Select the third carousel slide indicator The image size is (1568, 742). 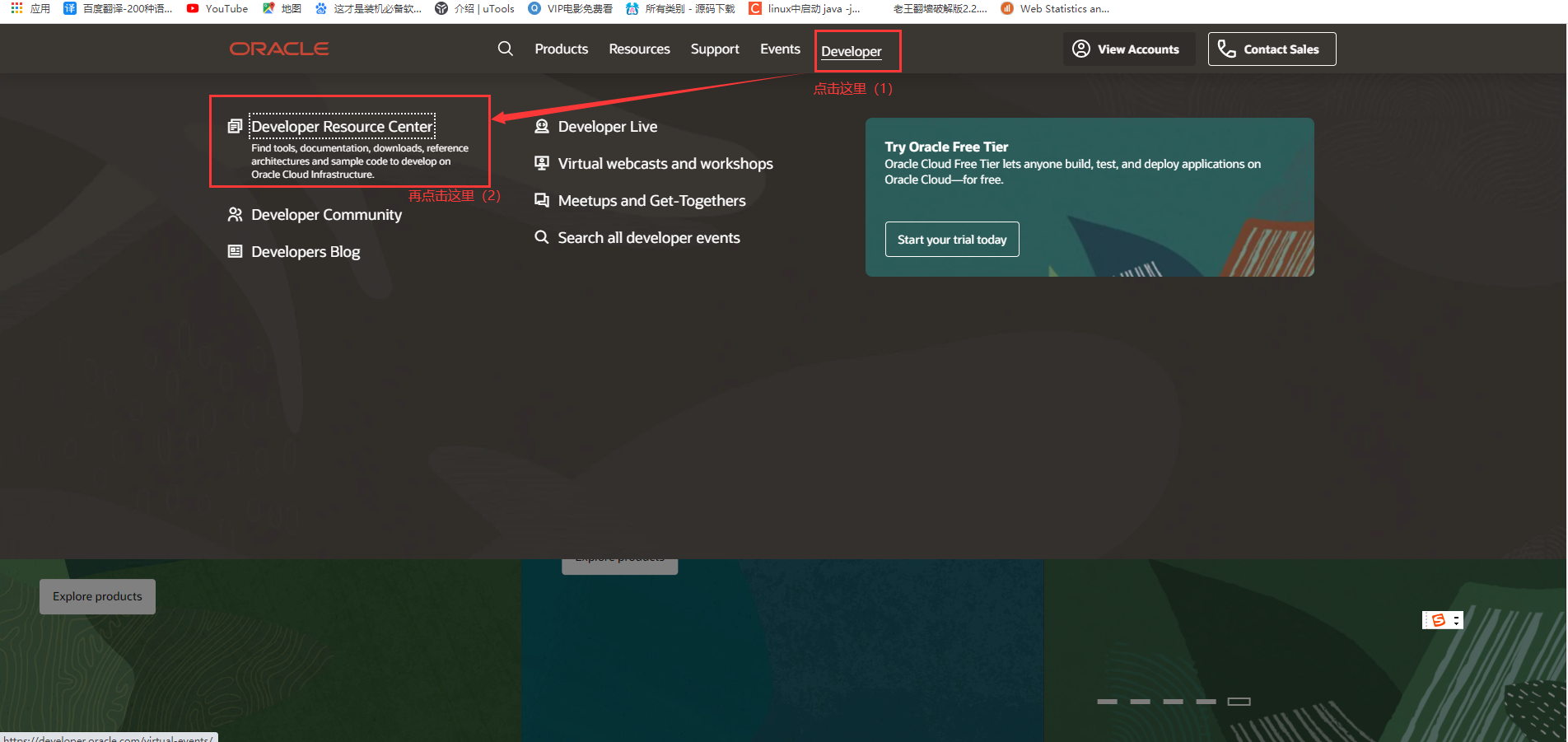point(1173,702)
